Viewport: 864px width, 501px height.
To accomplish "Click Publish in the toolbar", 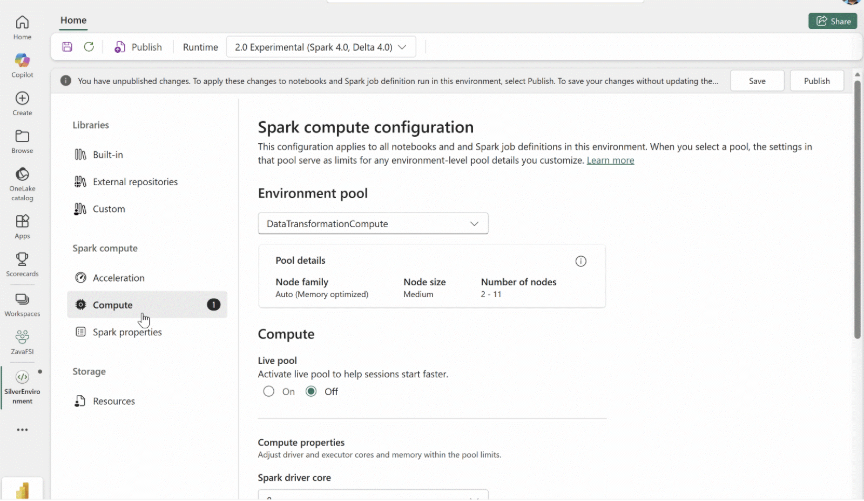I will coord(138,47).
